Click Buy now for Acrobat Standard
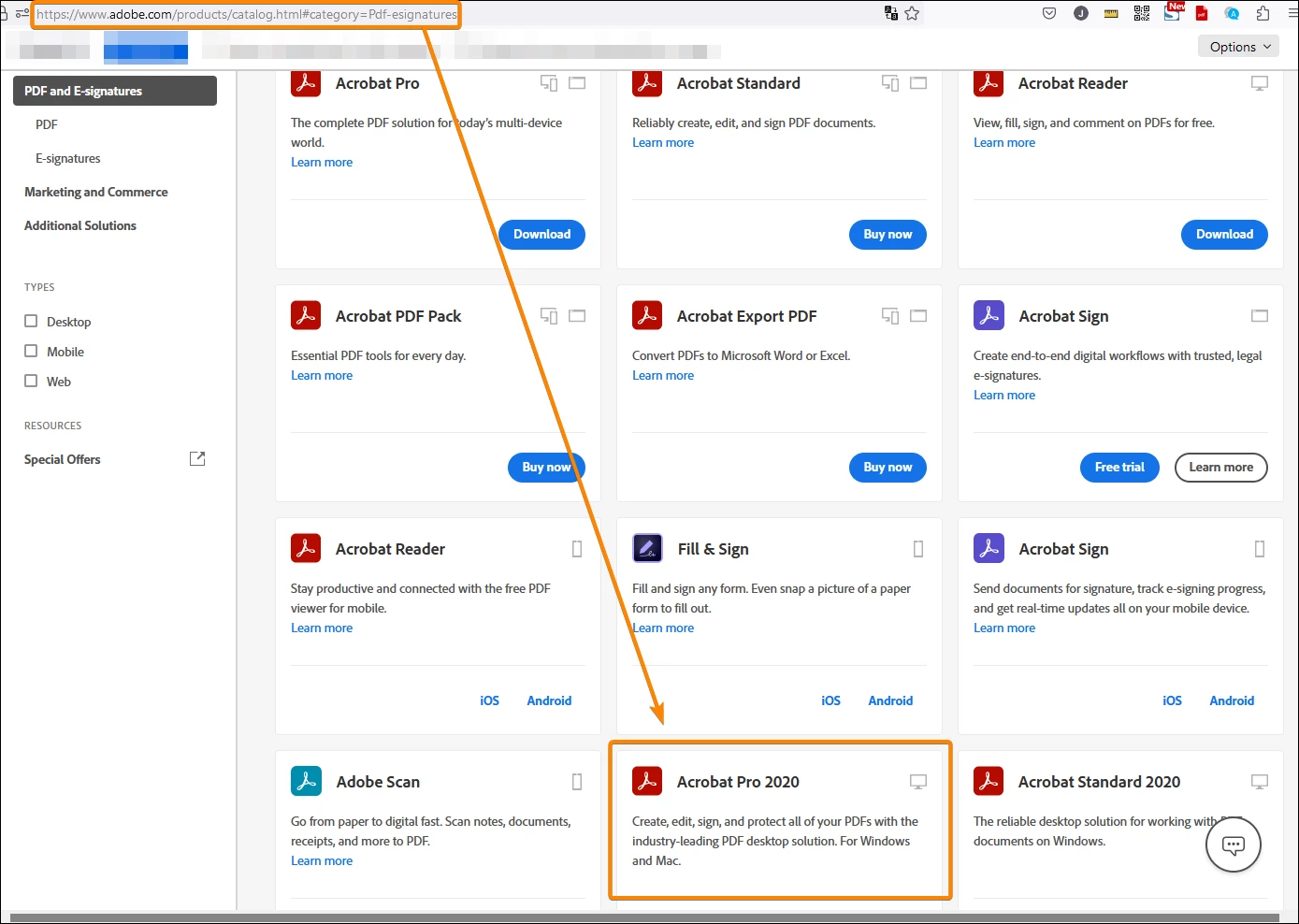The height and width of the screenshot is (924, 1299). tap(888, 234)
